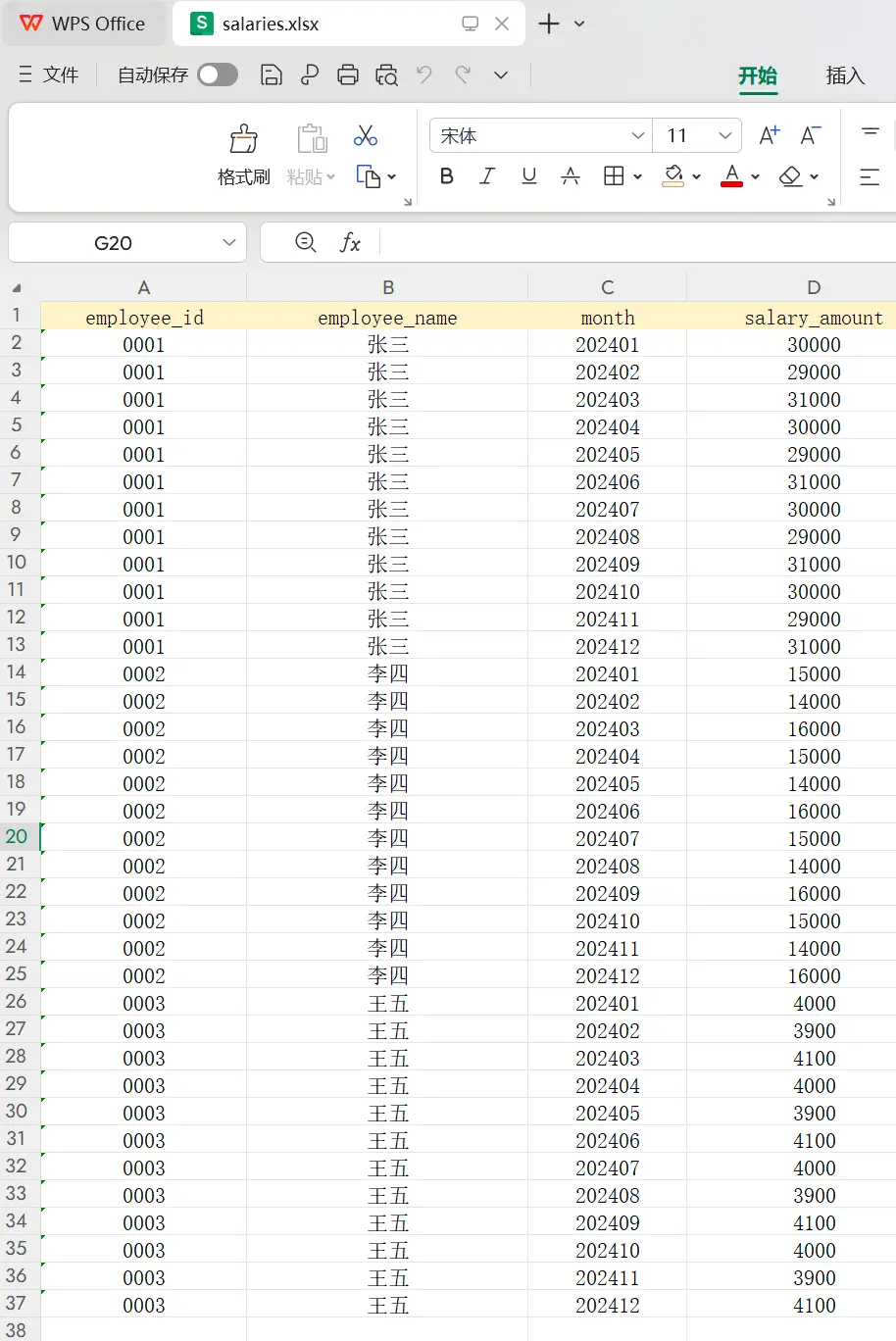Click the fx insert function icon
Screen dimensions: 896x1341
click(350, 243)
